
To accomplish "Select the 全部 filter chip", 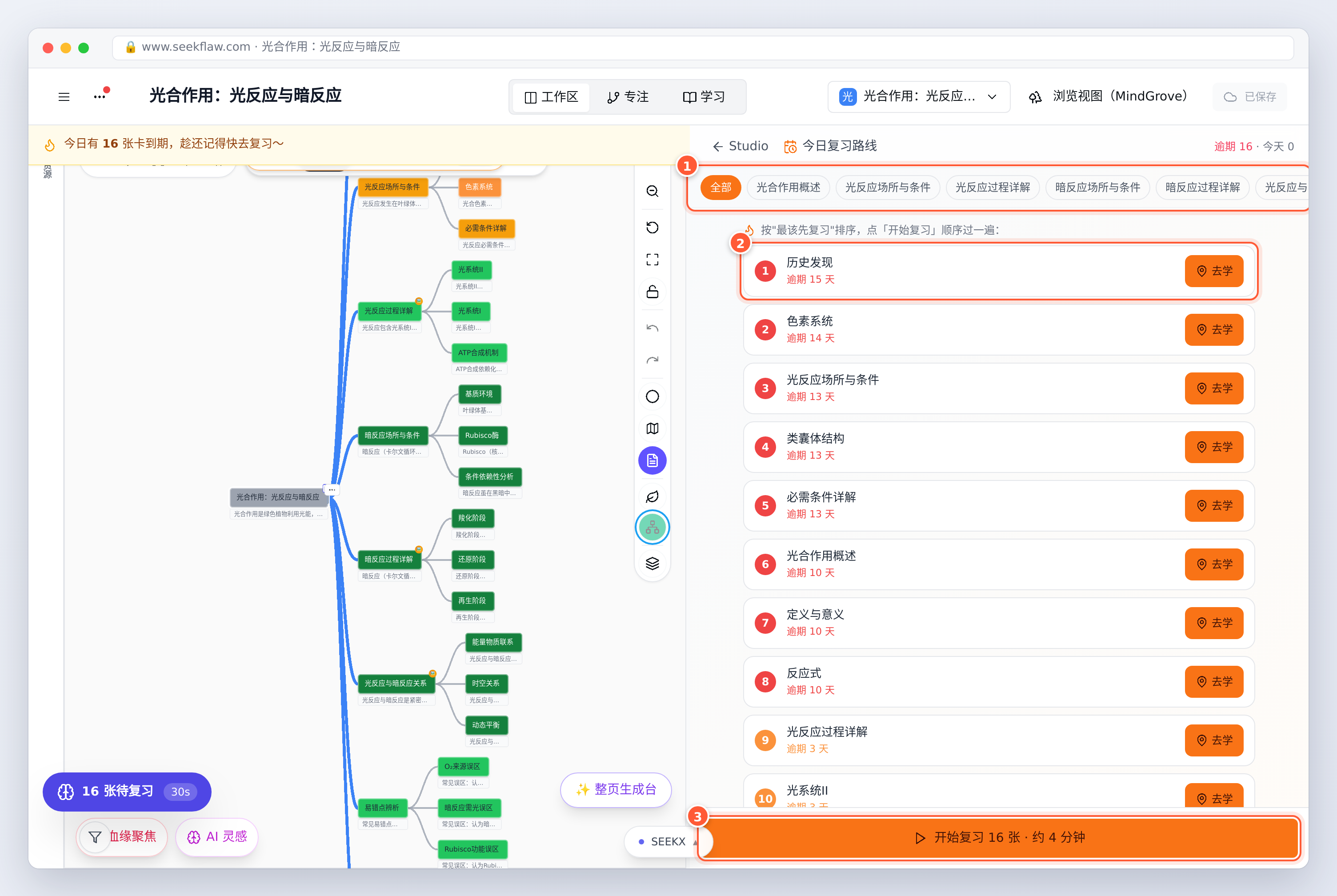I will click(x=721, y=188).
